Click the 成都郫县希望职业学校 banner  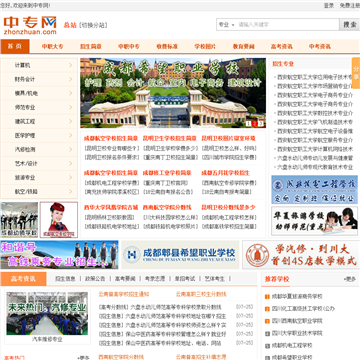tap(180, 255)
